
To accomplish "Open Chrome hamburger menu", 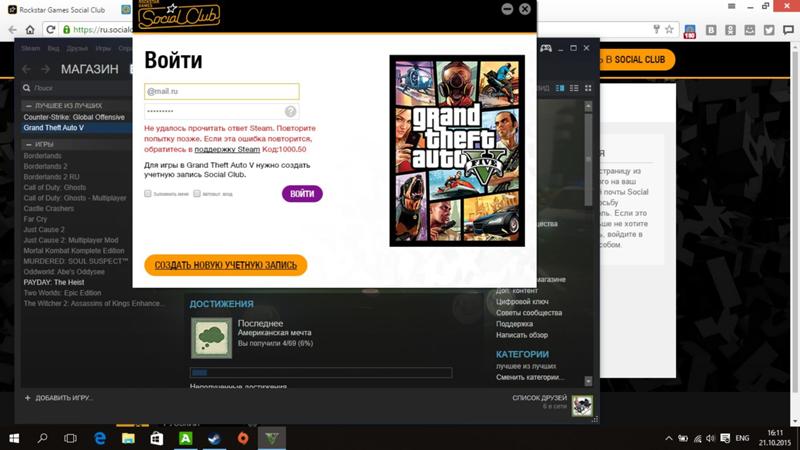I will pyautogui.click(x=731, y=6).
